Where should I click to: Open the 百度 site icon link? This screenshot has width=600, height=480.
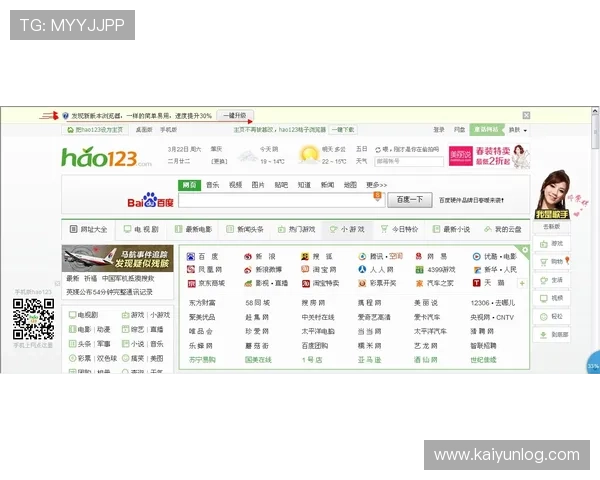click(x=191, y=256)
